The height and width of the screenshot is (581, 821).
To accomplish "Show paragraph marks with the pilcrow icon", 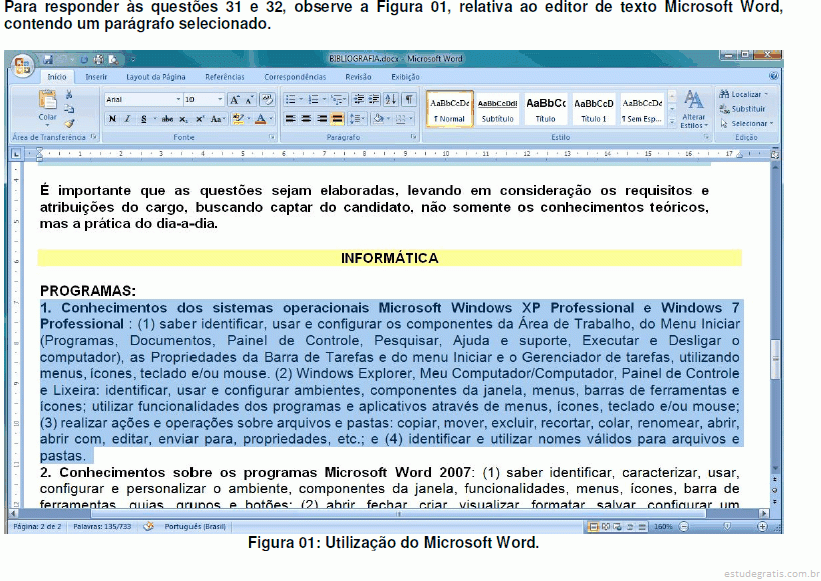I will 410,99.
